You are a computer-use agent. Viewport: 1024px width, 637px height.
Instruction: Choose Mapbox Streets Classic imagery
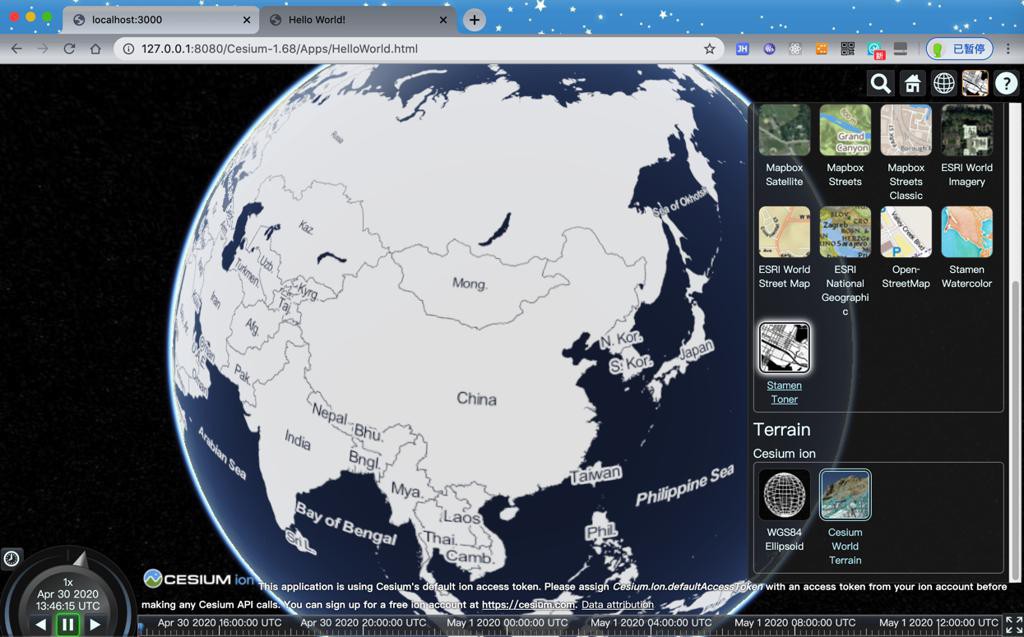point(906,130)
